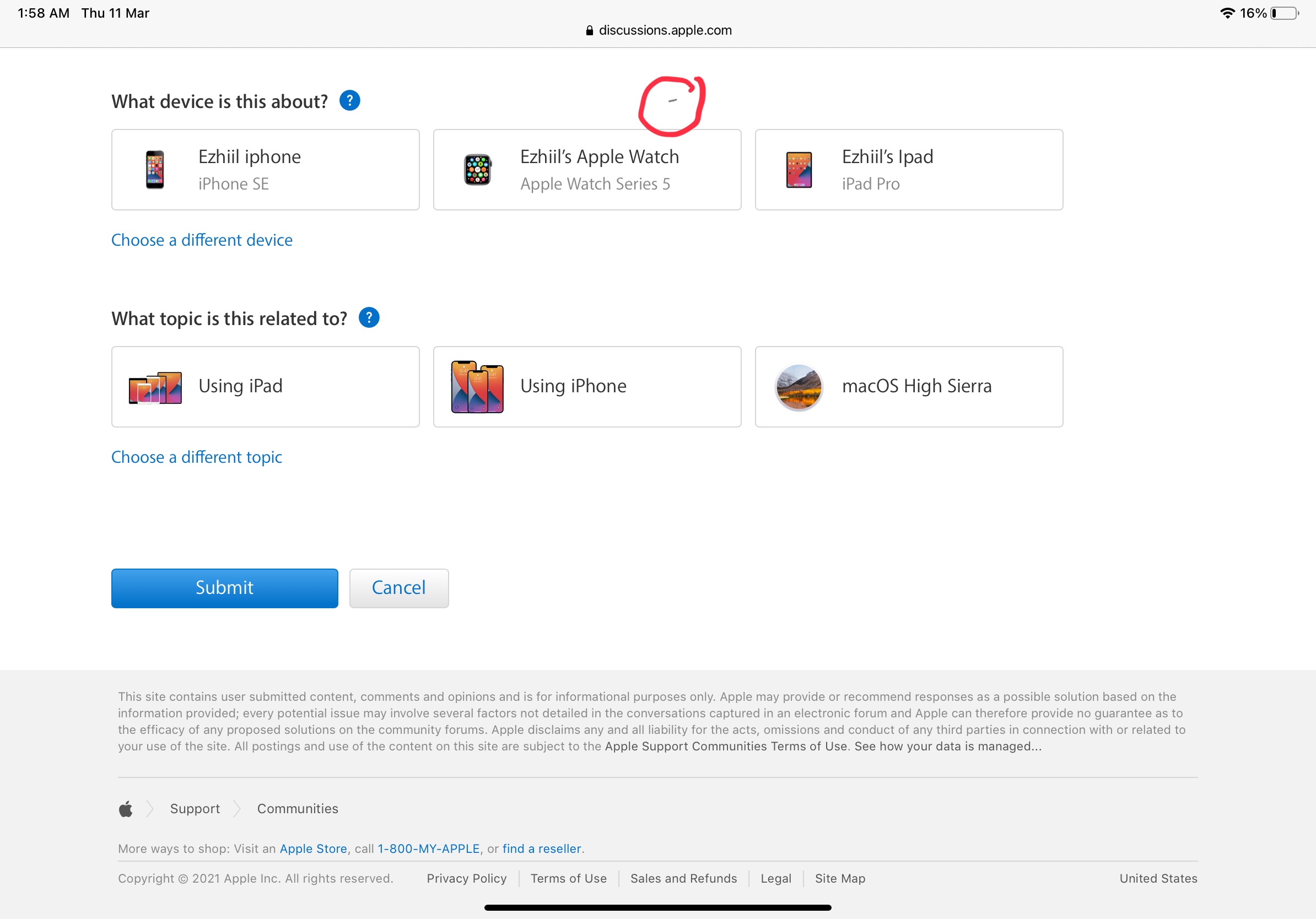Click the Apple logo in footer

126,809
